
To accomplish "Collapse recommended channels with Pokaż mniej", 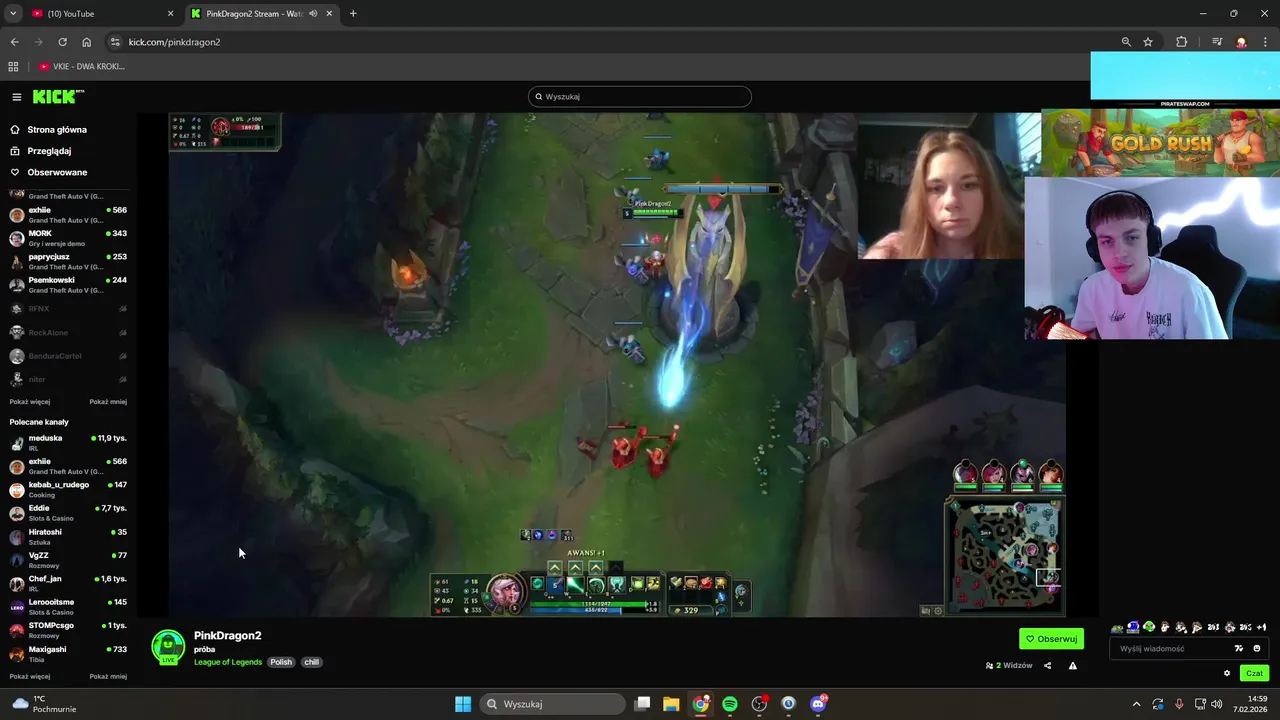I will click(108, 677).
